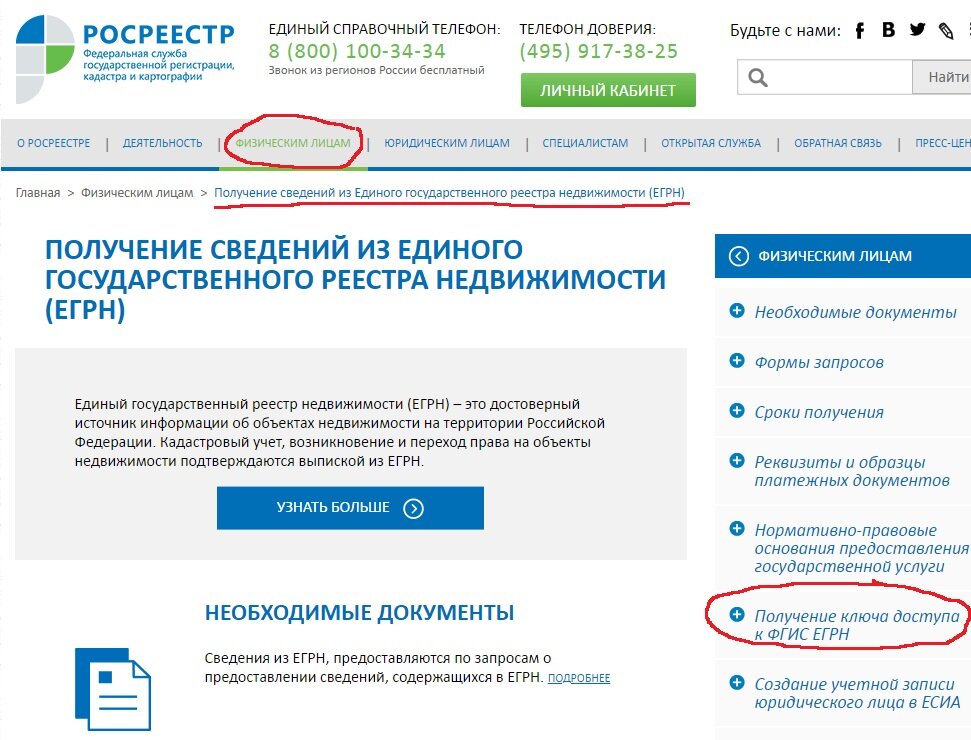Click the magnifier icon in search box
The image size is (971, 740).
(x=758, y=77)
